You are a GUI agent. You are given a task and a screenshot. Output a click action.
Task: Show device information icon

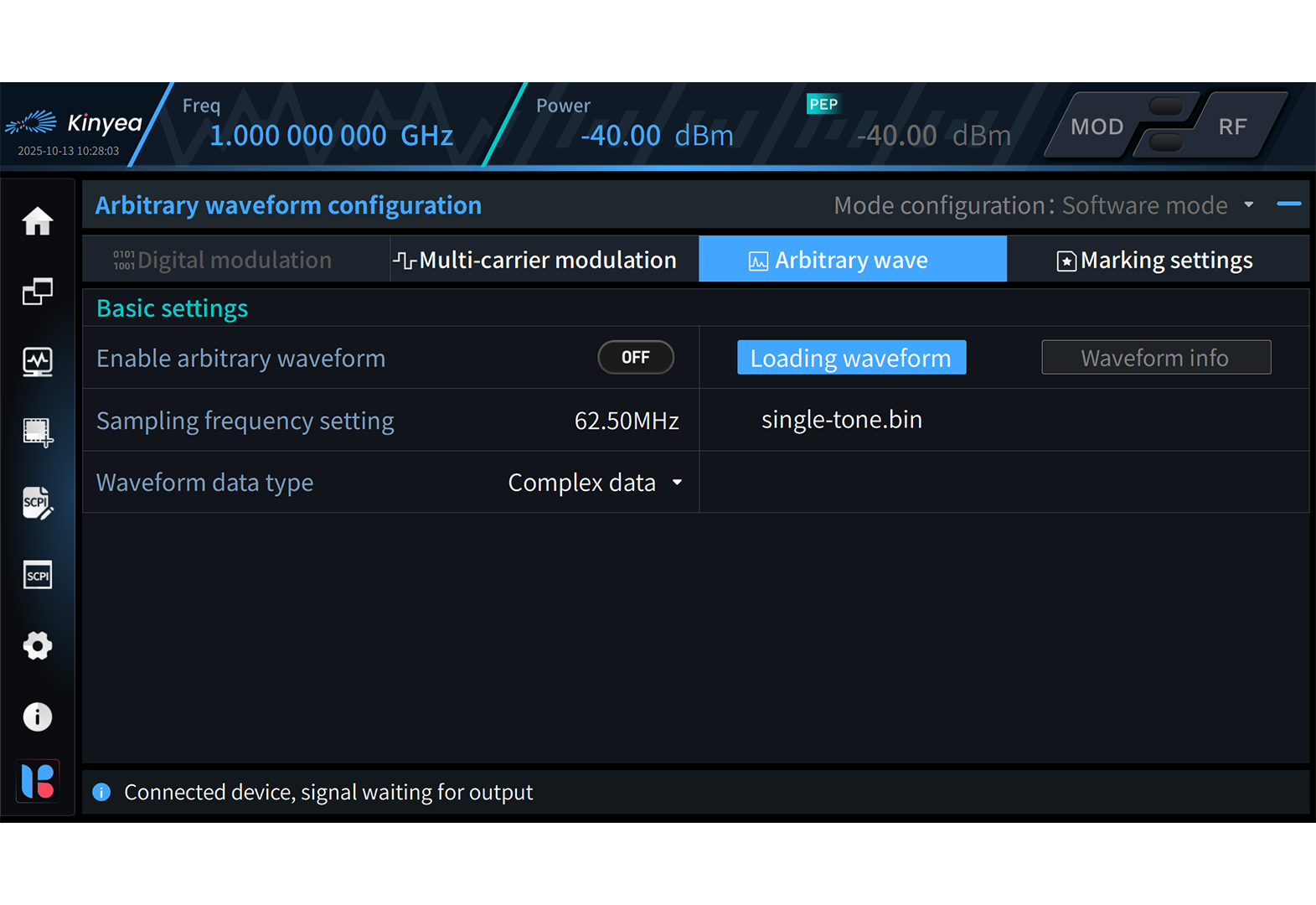click(x=38, y=716)
